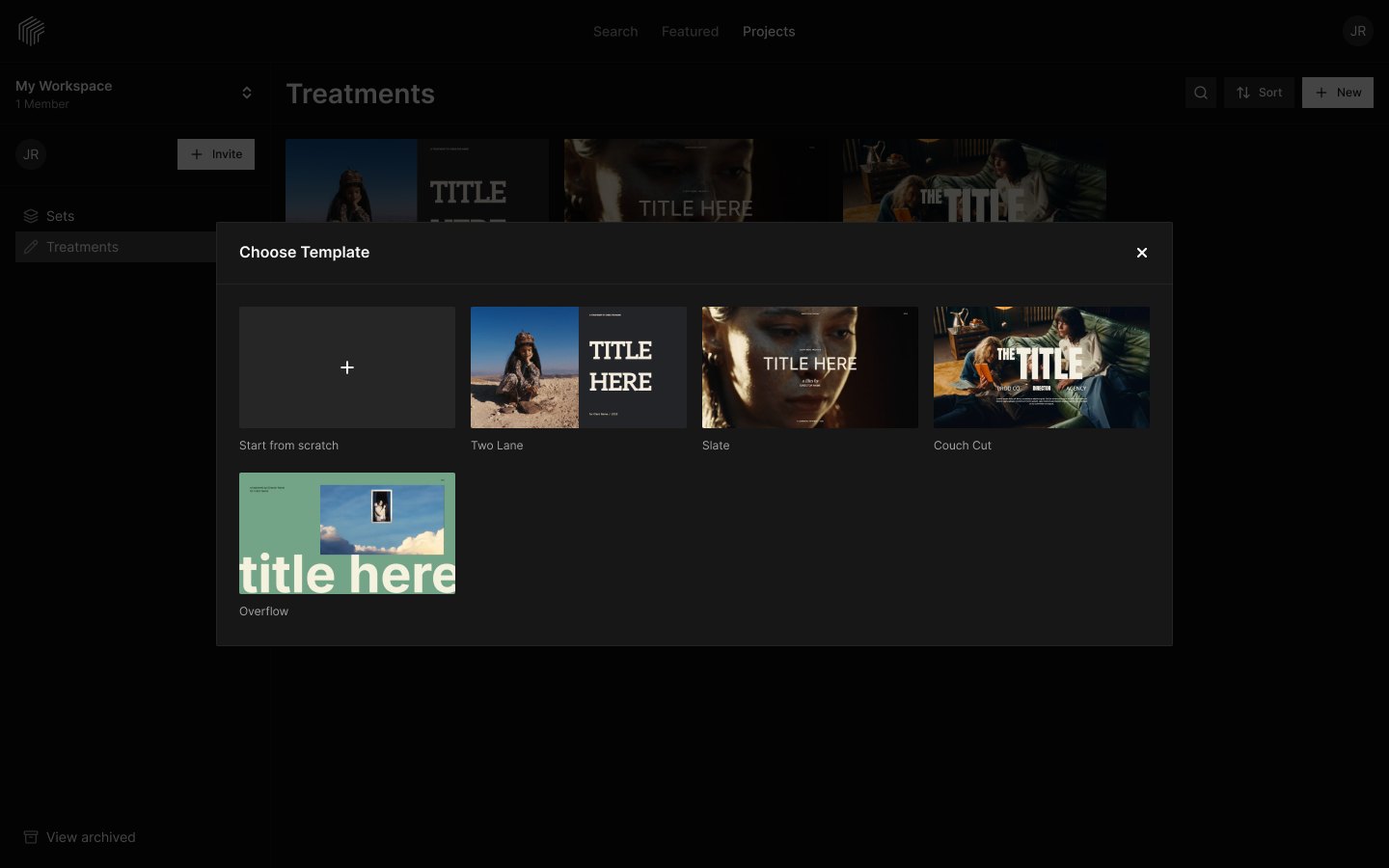Open the background Slate-style treatment thumbnail
Image resolution: width=1389 pixels, height=868 pixels.
[695, 180]
